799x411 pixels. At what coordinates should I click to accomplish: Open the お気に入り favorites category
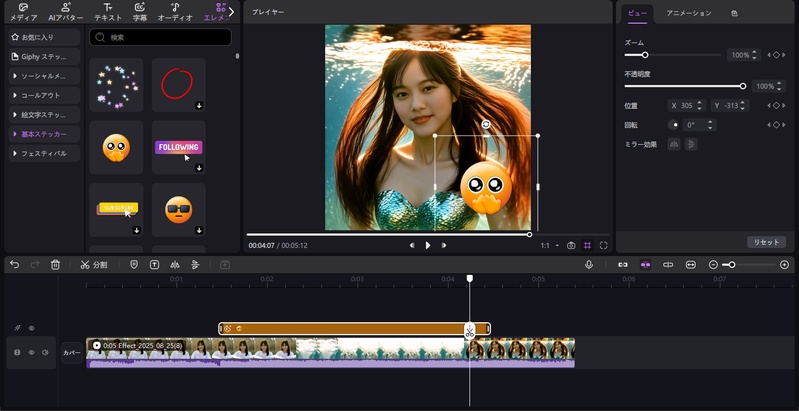coord(44,37)
